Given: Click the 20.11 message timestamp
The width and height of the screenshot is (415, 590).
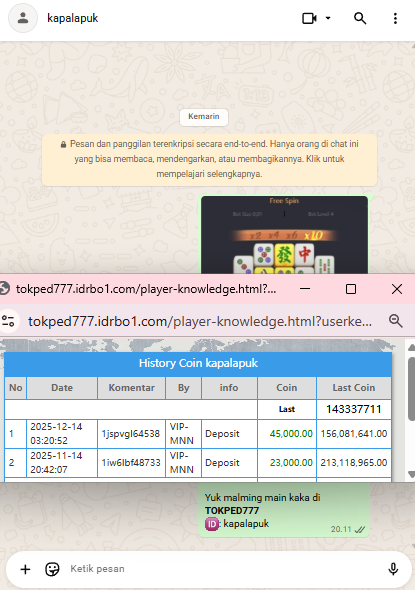Looking at the screenshot, I should click(341, 529).
